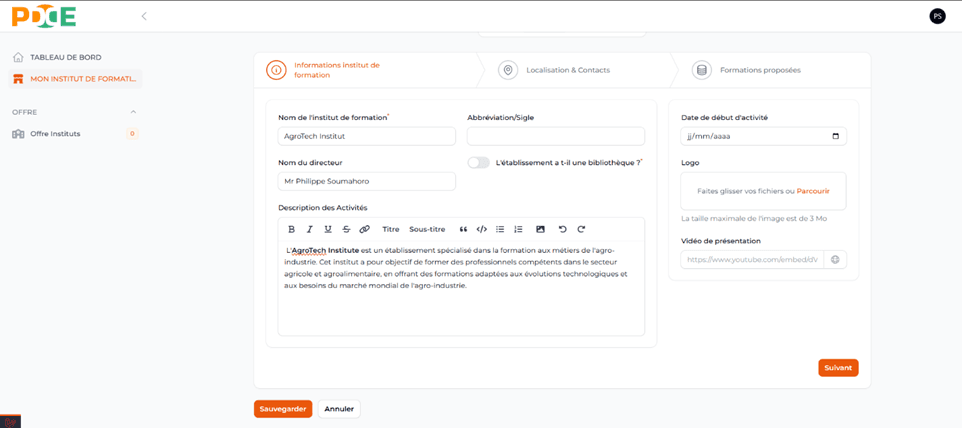
Task: Click the Italic formatting icon
Action: click(x=310, y=229)
